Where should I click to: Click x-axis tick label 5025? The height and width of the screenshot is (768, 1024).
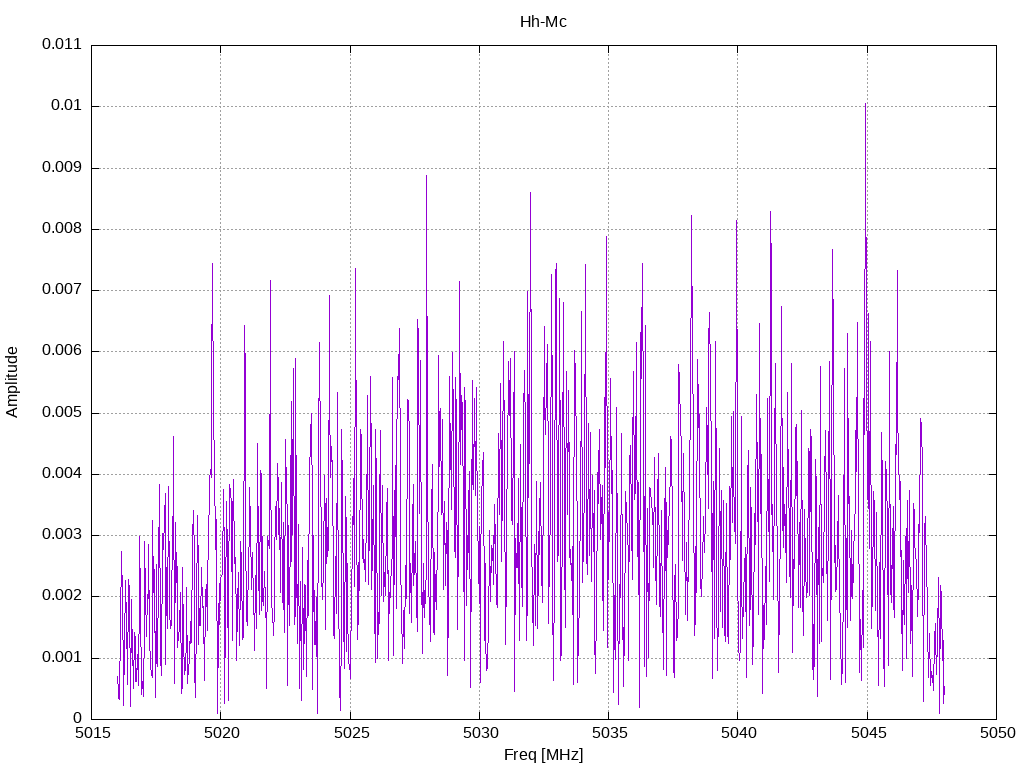[x=351, y=733]
